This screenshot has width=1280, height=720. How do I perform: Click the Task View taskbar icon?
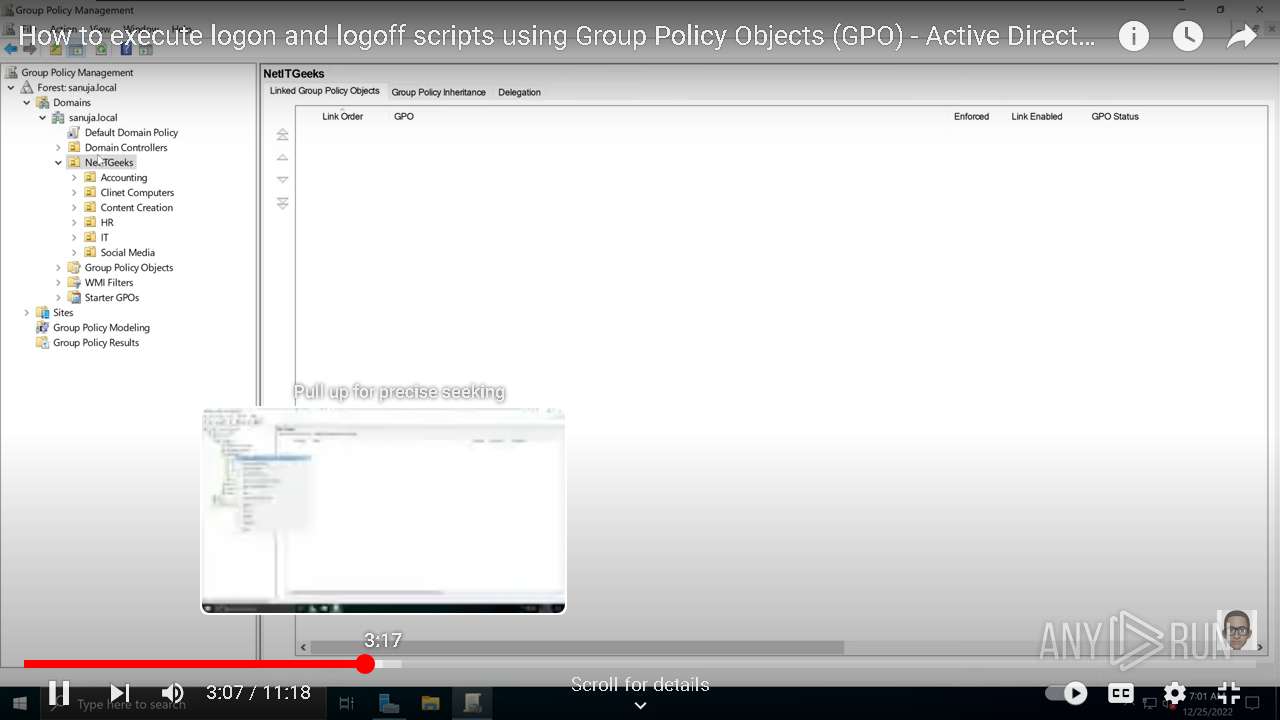click(347, 704)
